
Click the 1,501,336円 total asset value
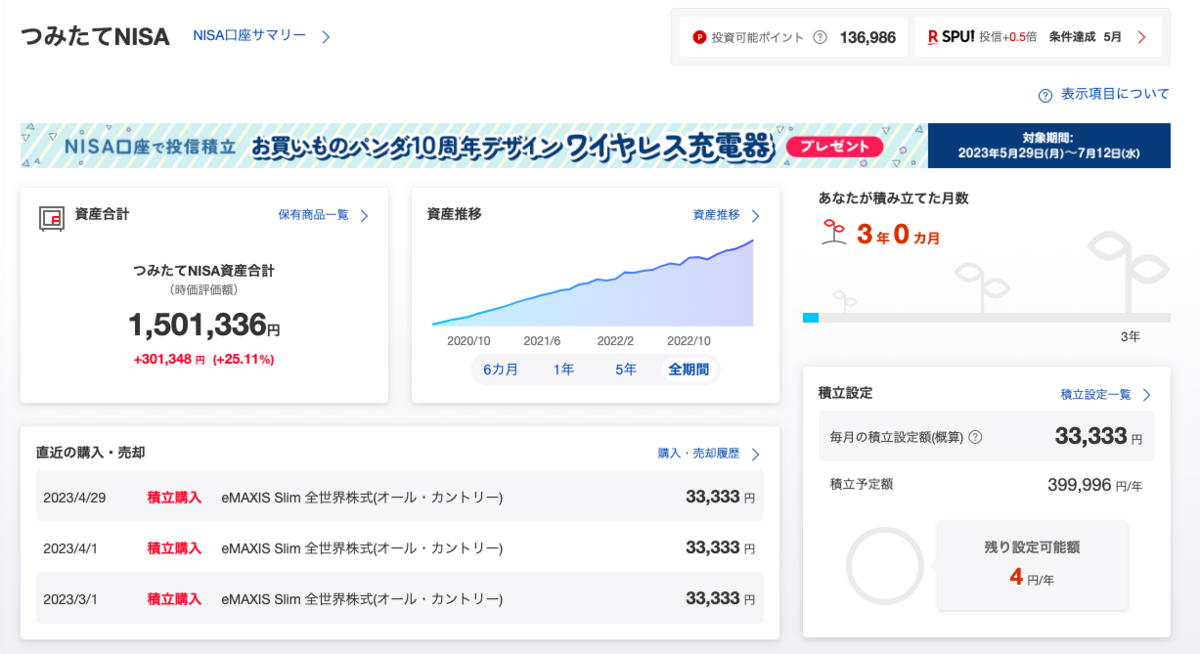(204, 324)
